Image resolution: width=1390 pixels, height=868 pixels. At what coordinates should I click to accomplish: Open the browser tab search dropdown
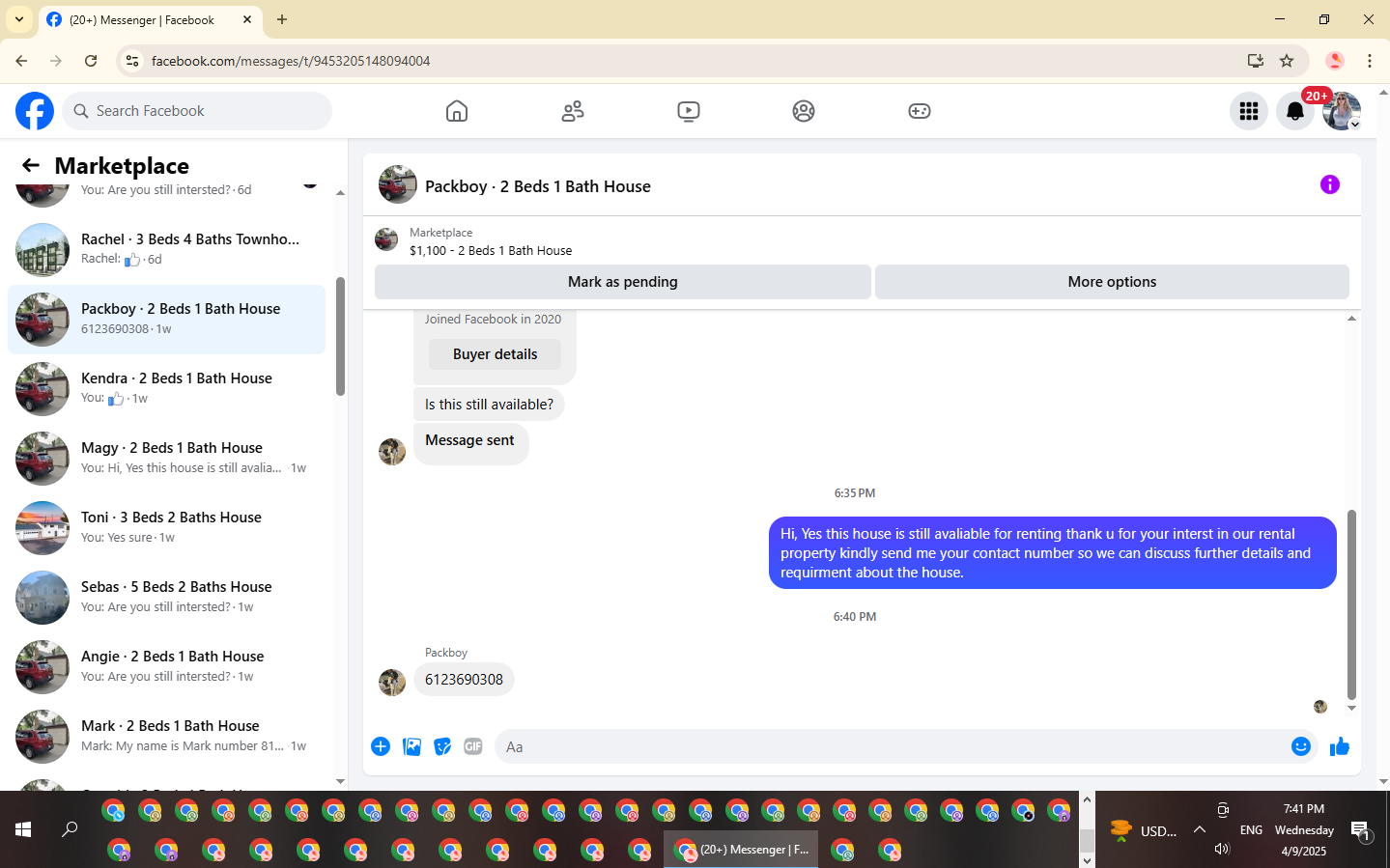tap(19, 19)
